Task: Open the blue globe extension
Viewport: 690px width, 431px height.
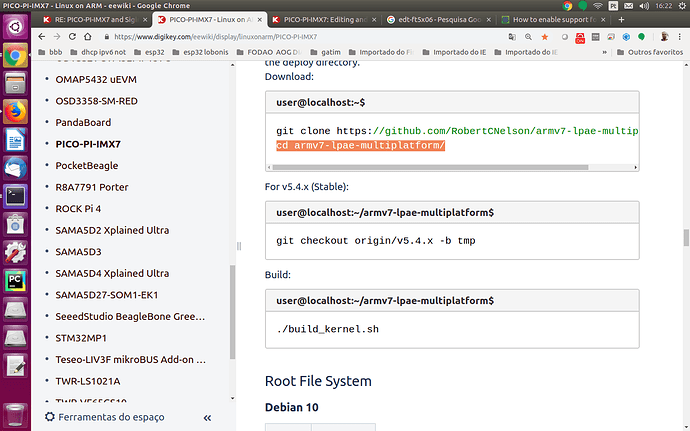Action: pyautogui.click(x=626, y=37)
